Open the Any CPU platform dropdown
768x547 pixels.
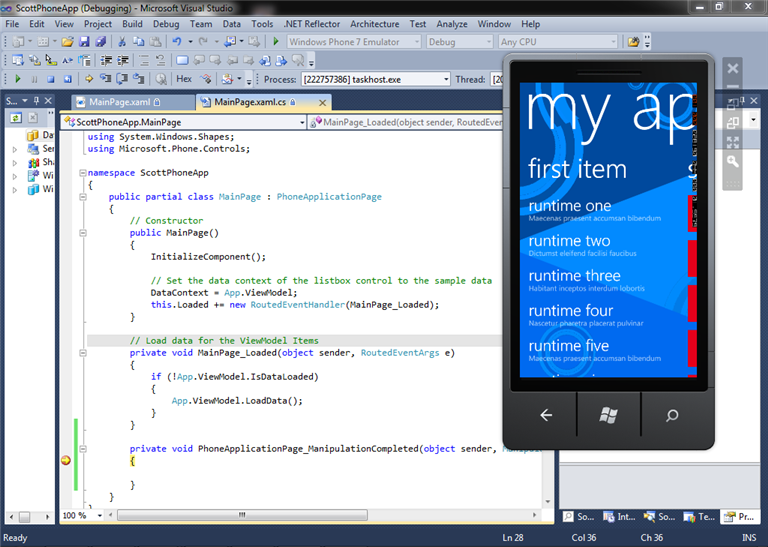613,42
